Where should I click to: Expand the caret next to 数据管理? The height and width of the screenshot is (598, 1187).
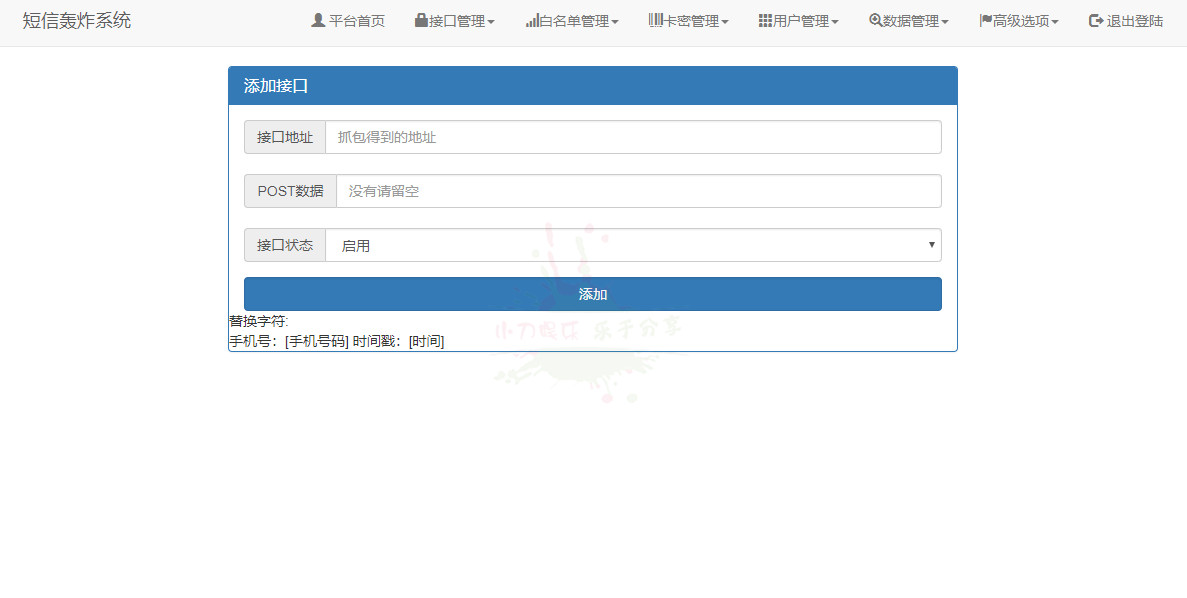point(945,22)
